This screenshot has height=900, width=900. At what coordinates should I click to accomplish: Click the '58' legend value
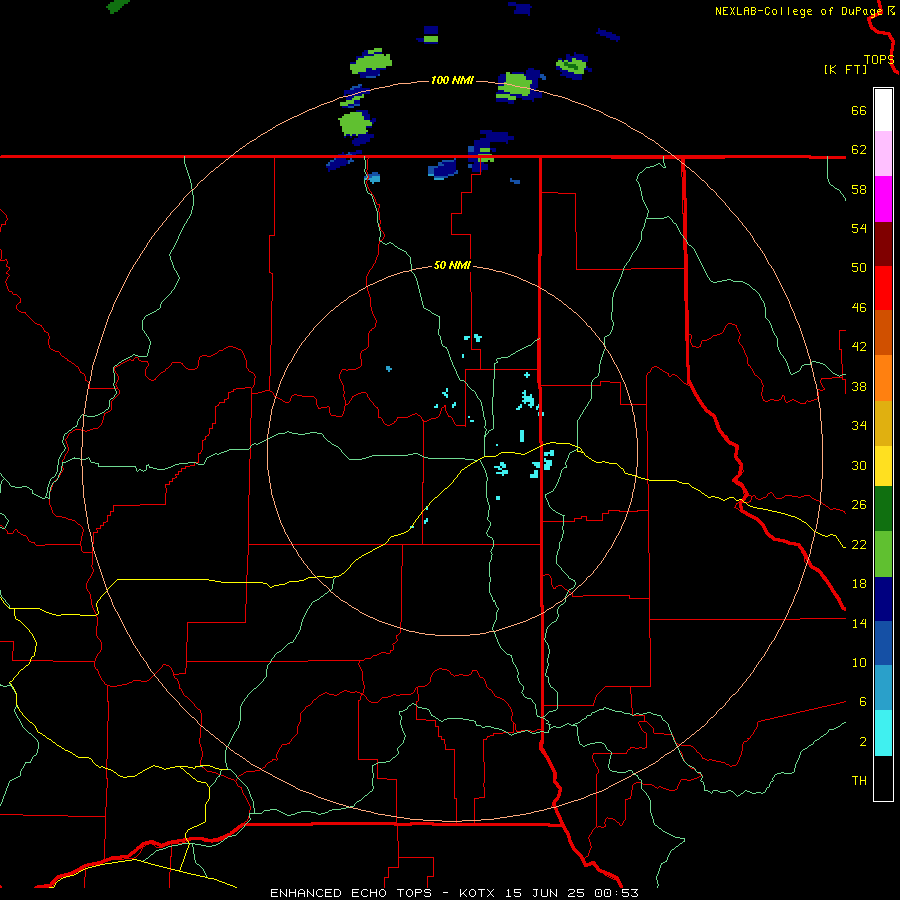(859, 189)
